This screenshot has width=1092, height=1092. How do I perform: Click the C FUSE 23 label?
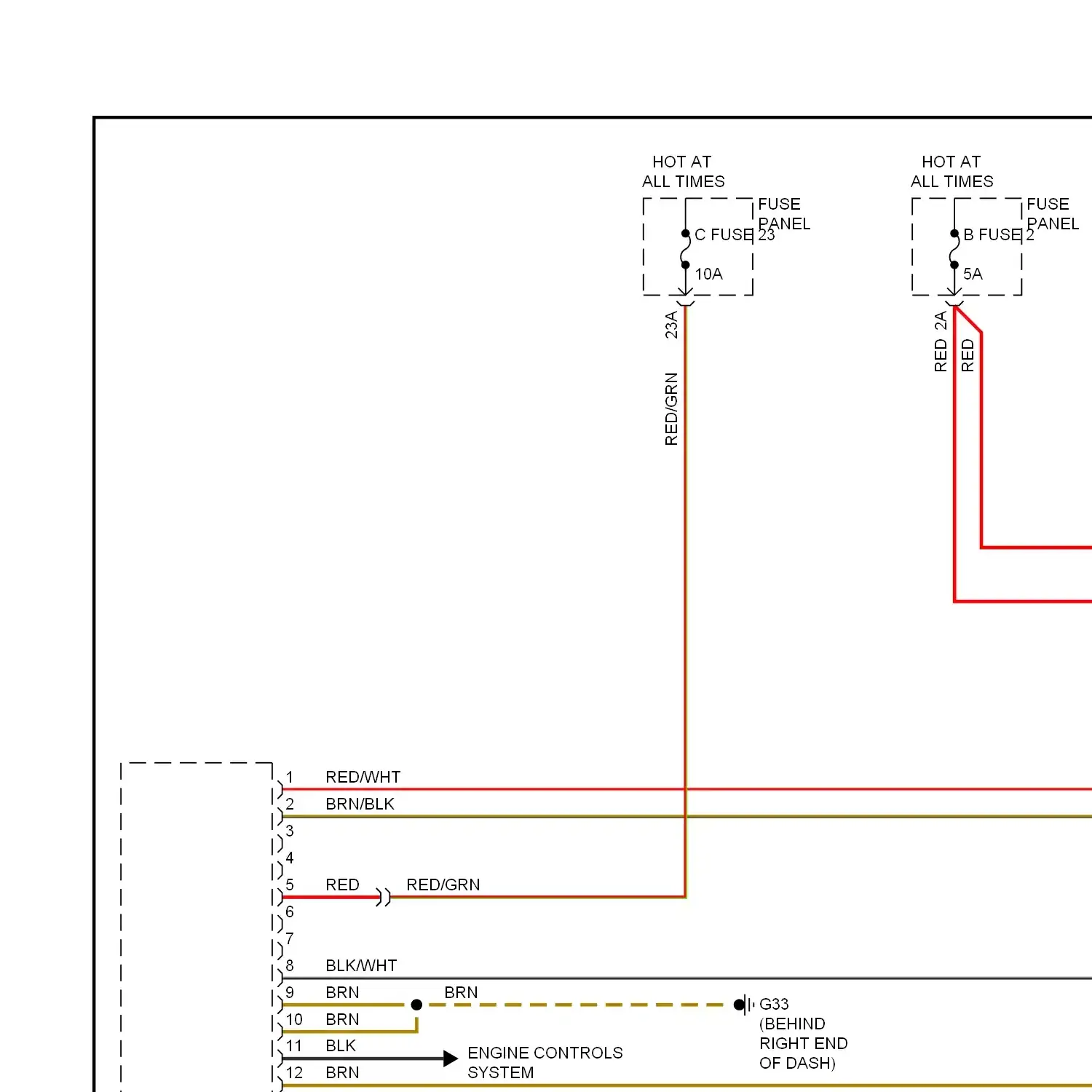pos(735,234)
